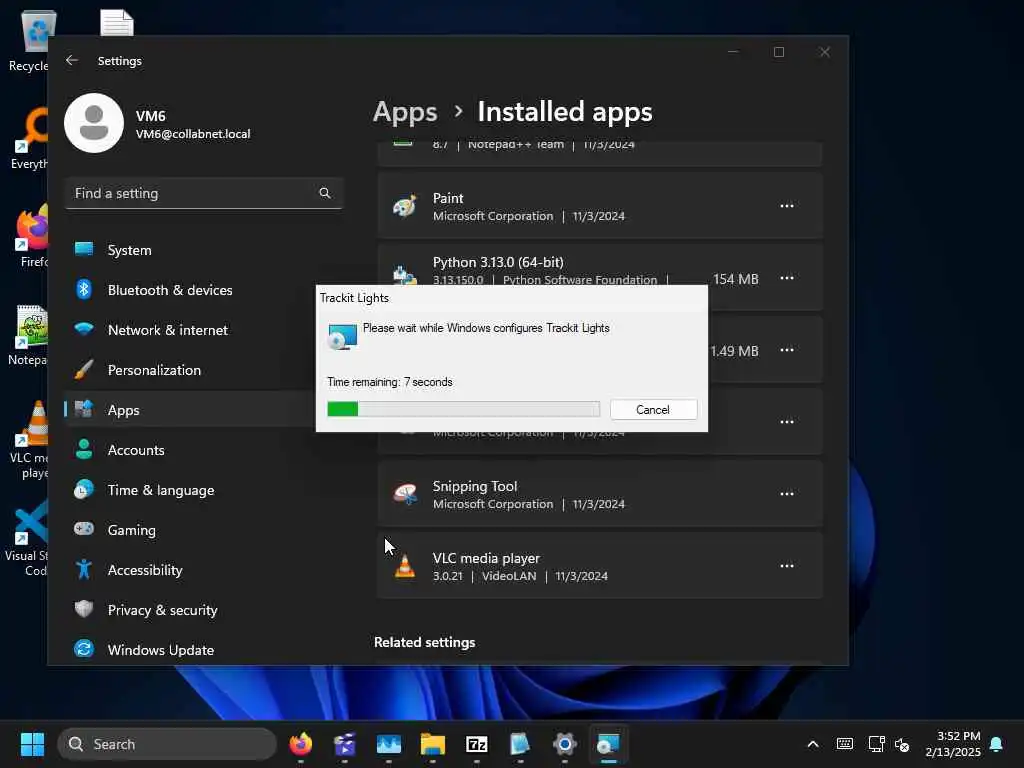Click the Snipping Tool app icon
This screenshot has height=768, width=1024.
tap(405, 494)
